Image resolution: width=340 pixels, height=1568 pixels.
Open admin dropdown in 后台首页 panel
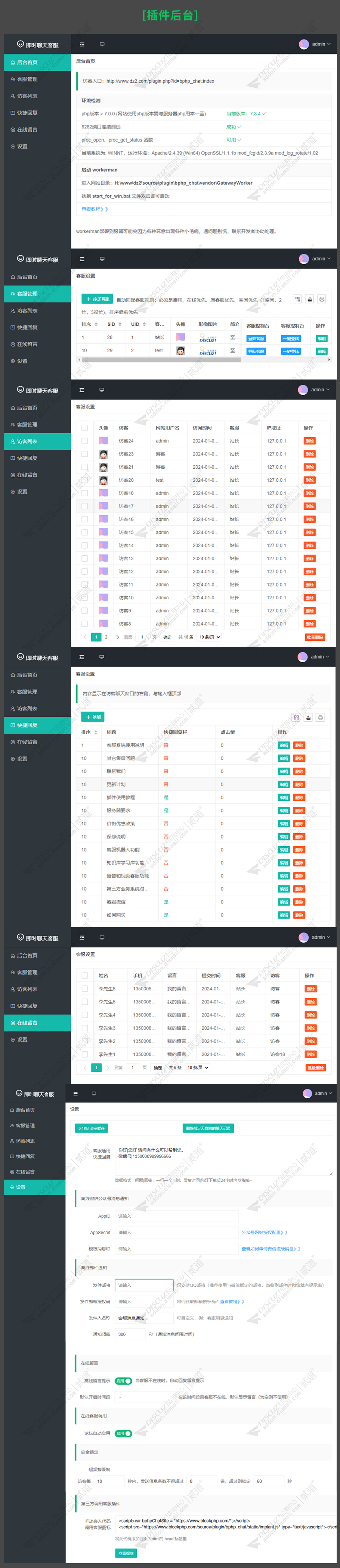tap(321, 44)
